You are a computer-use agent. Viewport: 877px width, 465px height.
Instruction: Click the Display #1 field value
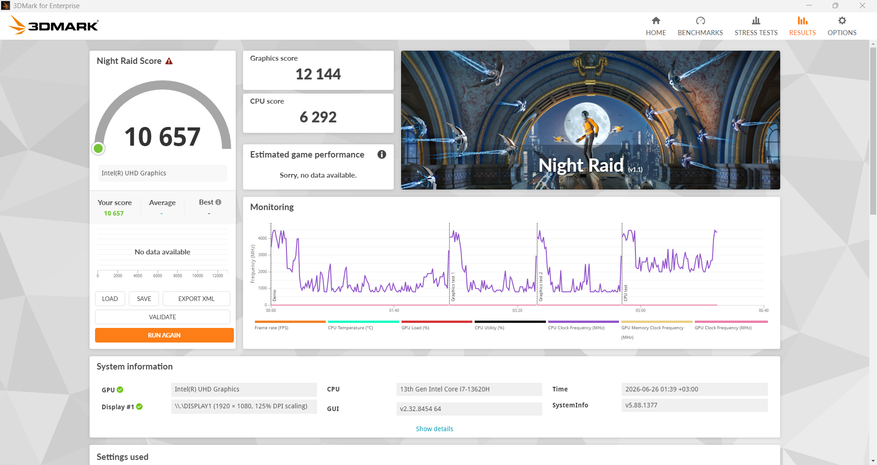pos(244,406)
